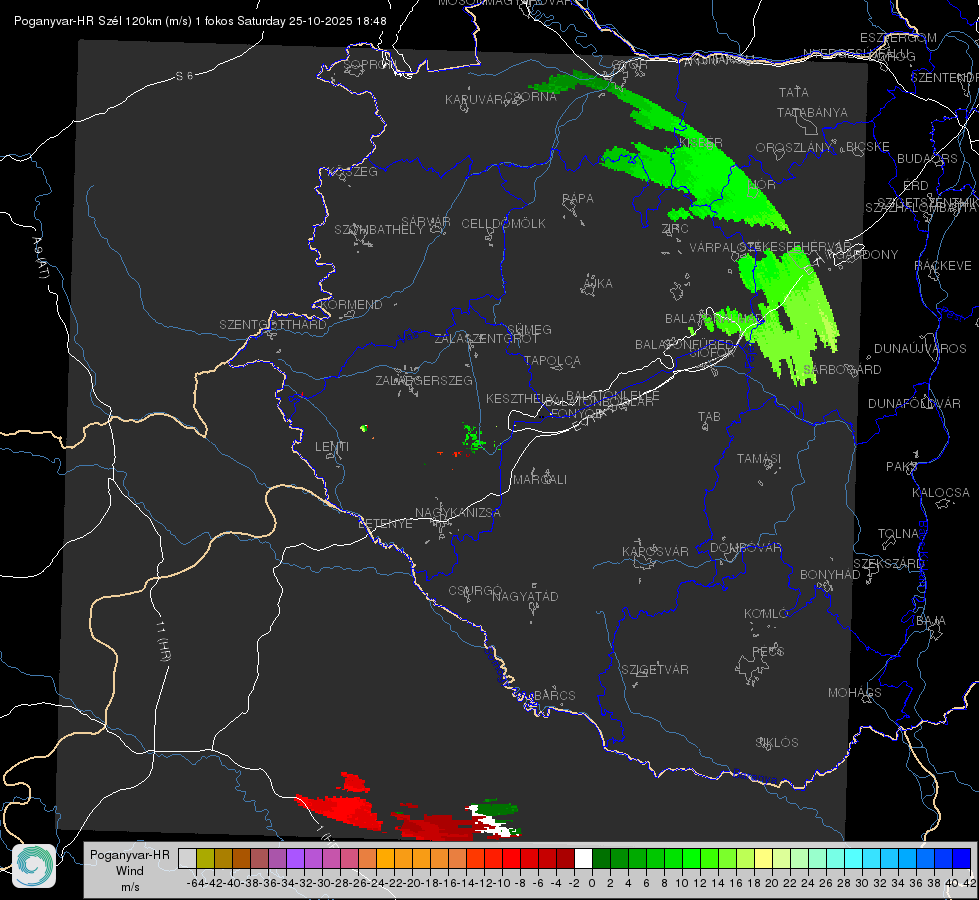Select the OROSZLÁNY label

[794, 148]
